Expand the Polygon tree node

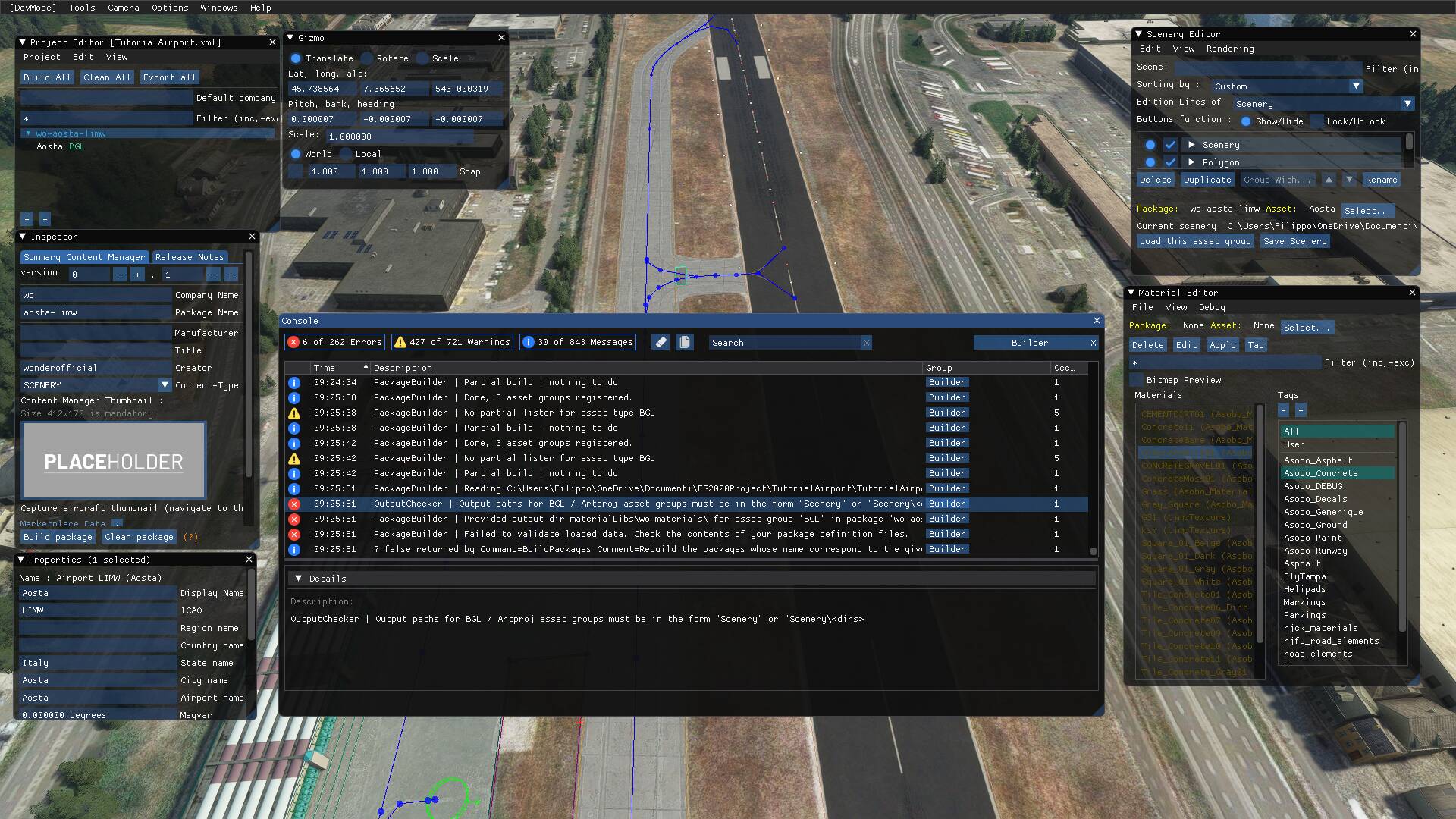(1191, 162)
